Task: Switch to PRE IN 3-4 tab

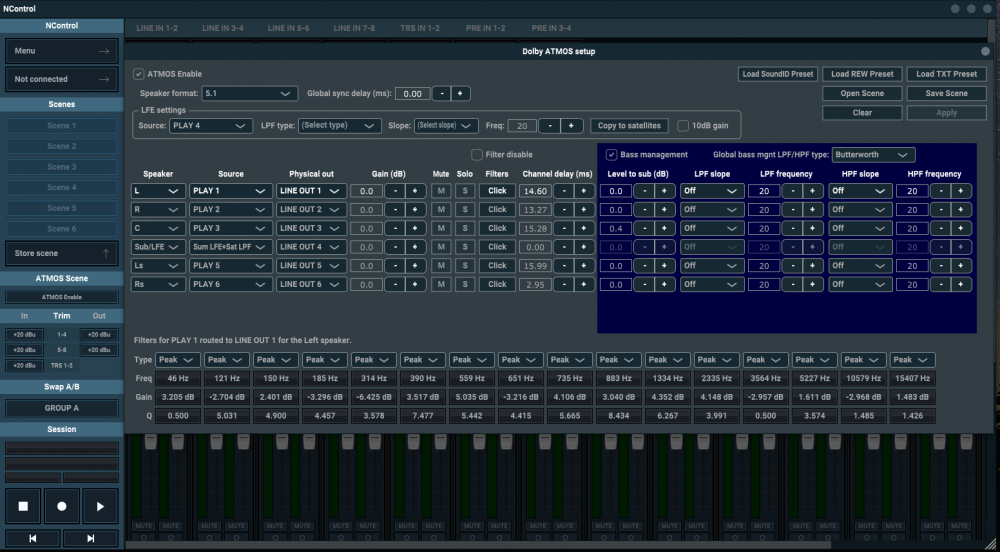Action: click(551, 28)
